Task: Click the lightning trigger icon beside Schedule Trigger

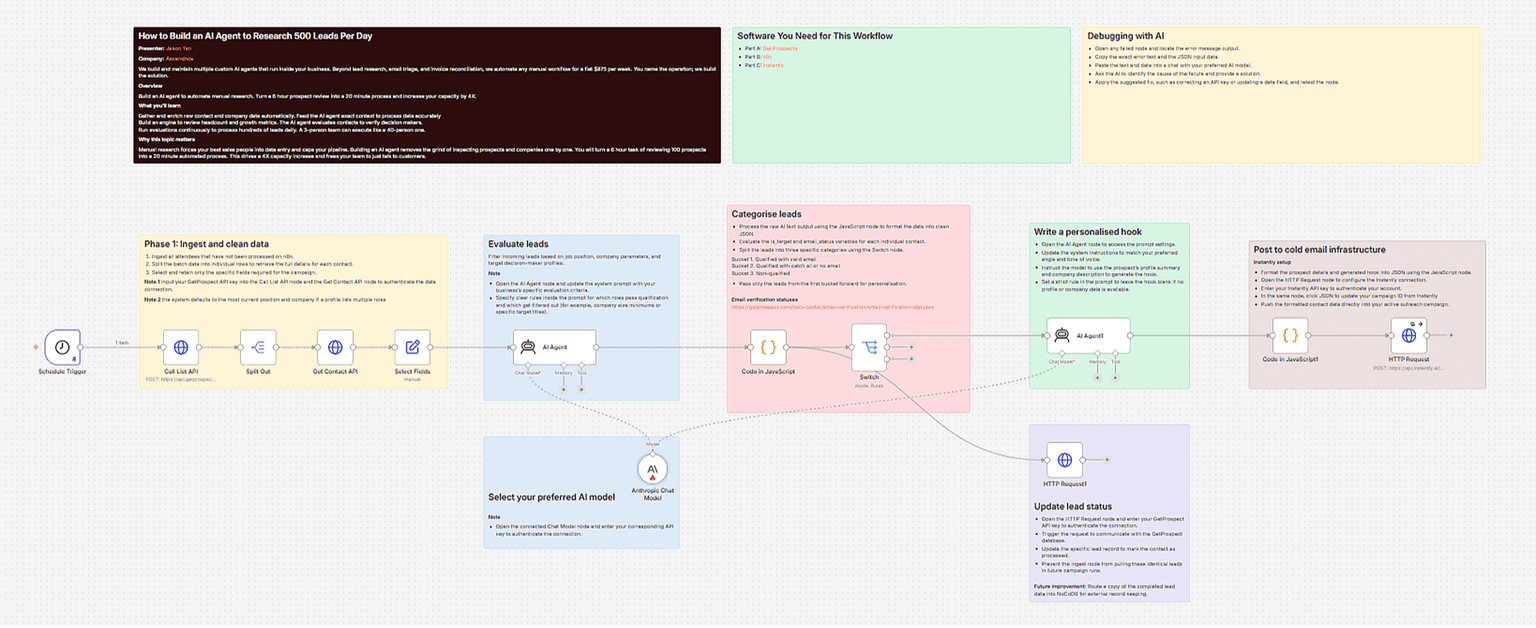Action: tap(36, 347)
